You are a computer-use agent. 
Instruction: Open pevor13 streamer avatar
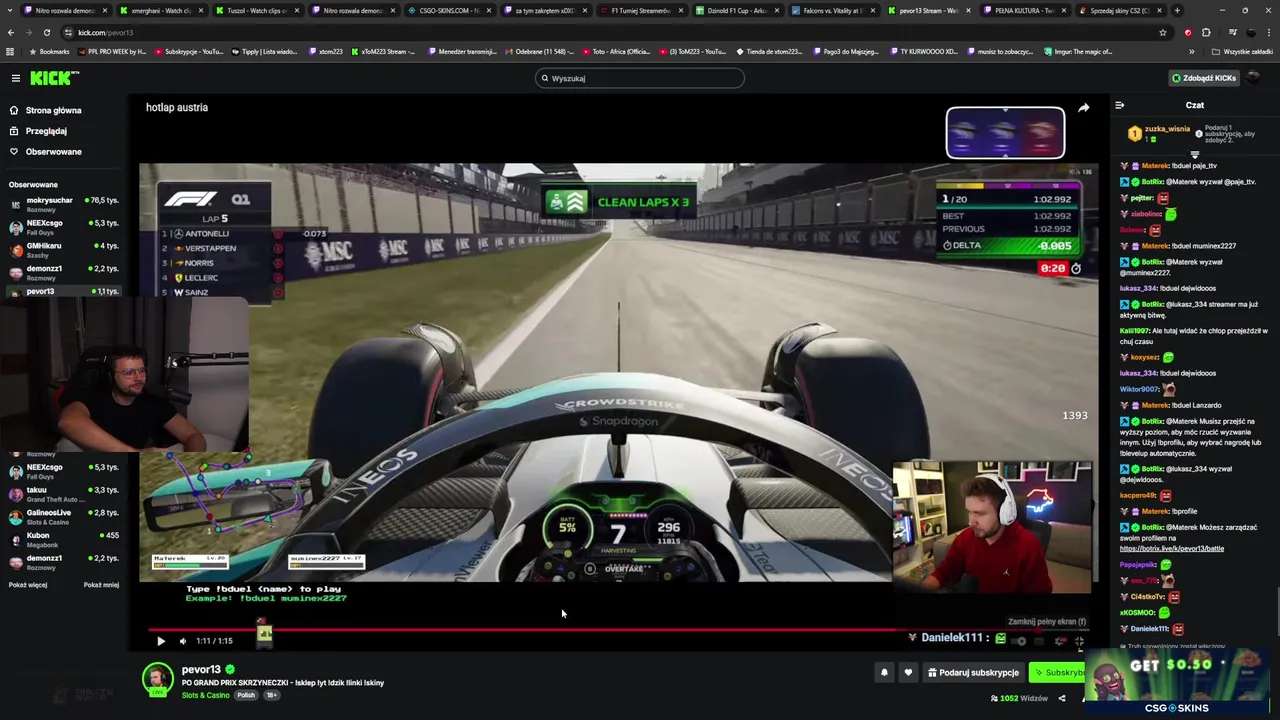pos(157,678)
